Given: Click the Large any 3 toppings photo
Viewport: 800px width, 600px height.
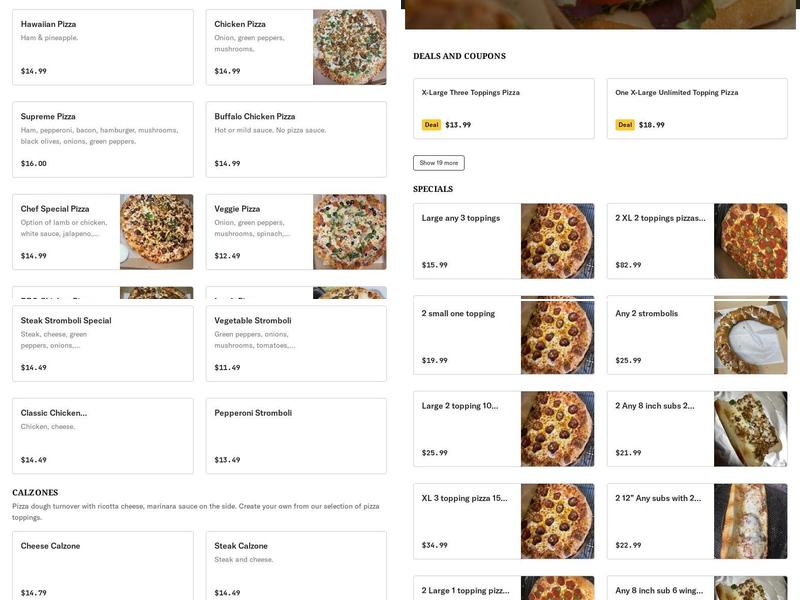Looking at the screenshot, I should (557, 241).
